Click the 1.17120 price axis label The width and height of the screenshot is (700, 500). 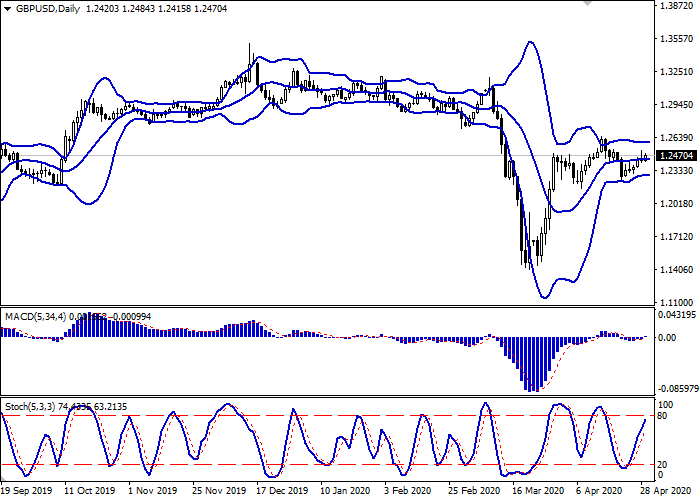click(x=676, y=237)
